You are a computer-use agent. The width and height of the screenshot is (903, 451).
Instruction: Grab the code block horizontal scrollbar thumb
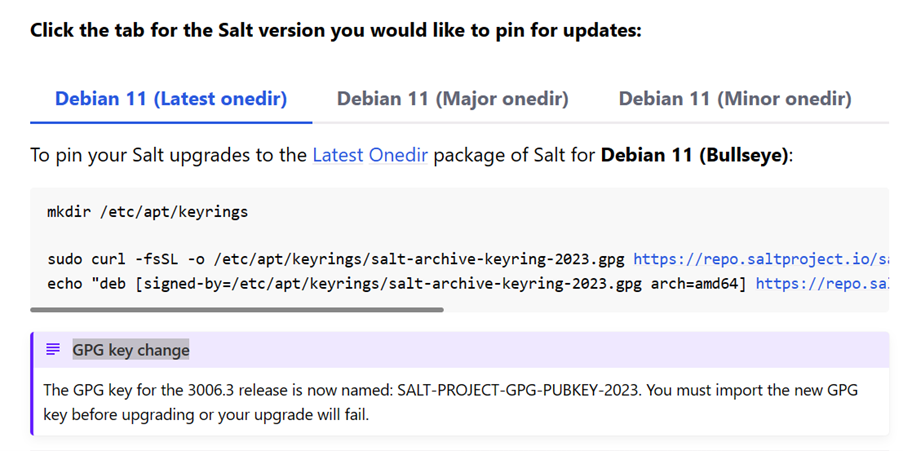point(237,310)
